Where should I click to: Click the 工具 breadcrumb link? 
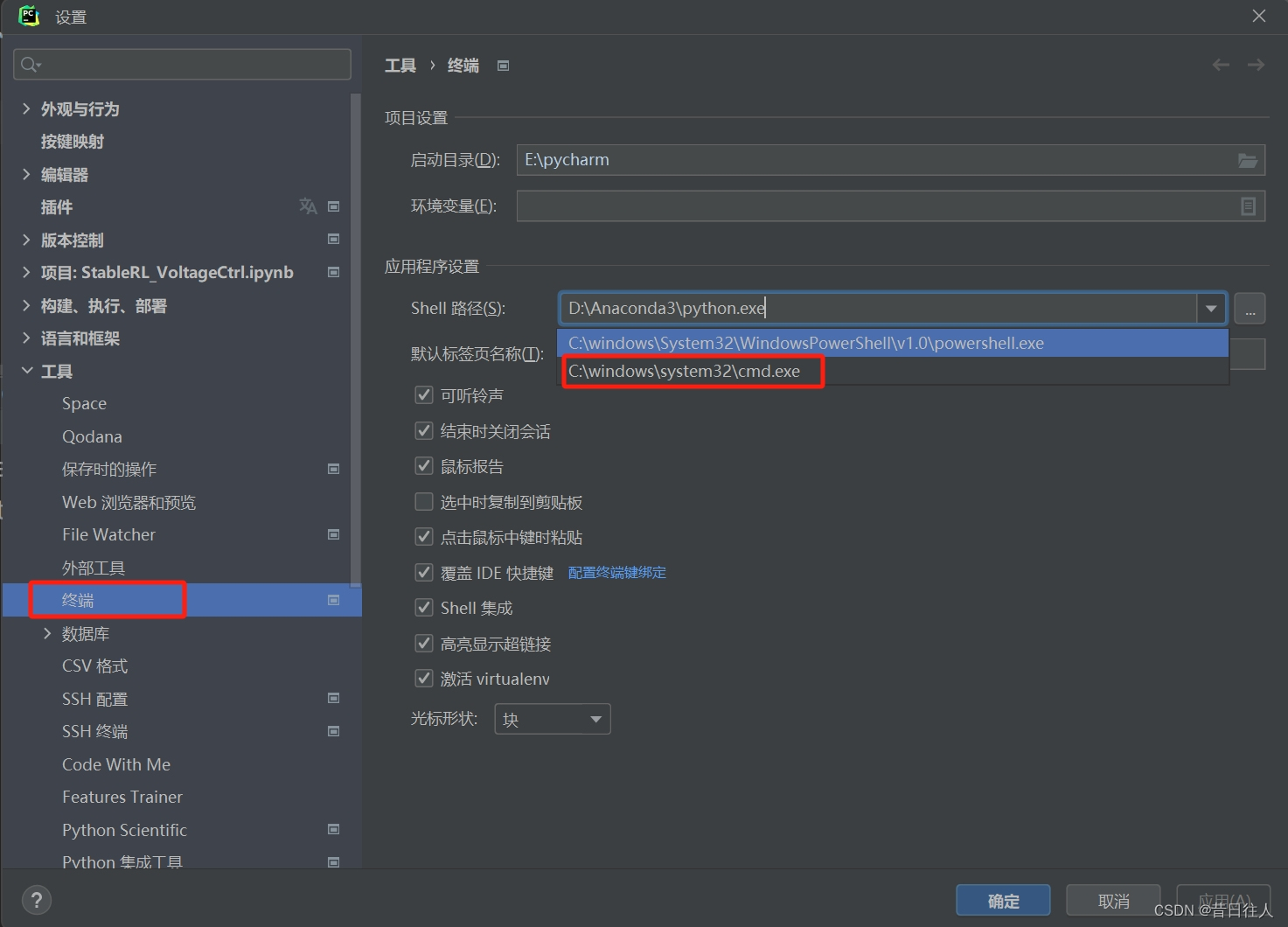[400, 65]
